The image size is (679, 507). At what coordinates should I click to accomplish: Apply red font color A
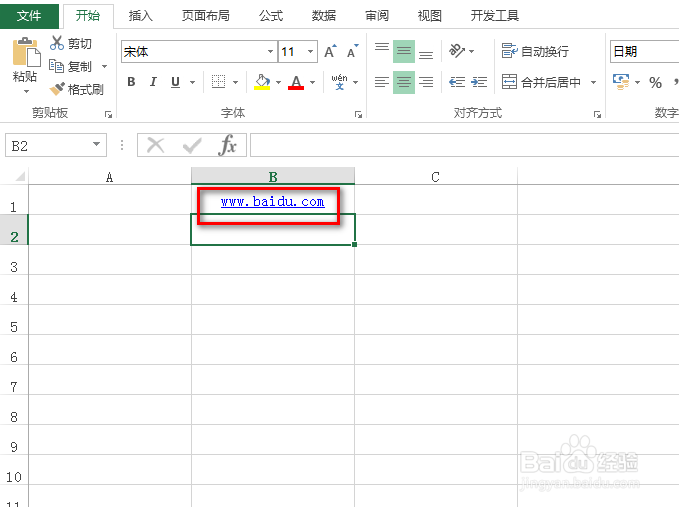coord(296,82)
